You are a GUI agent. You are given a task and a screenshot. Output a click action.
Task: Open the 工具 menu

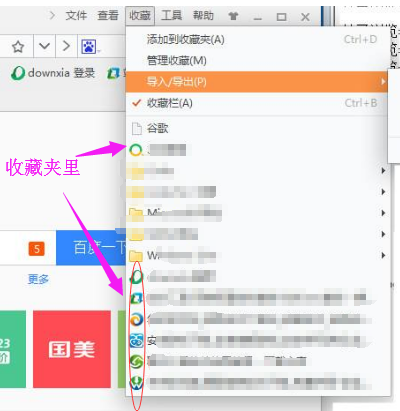point(171,15)
